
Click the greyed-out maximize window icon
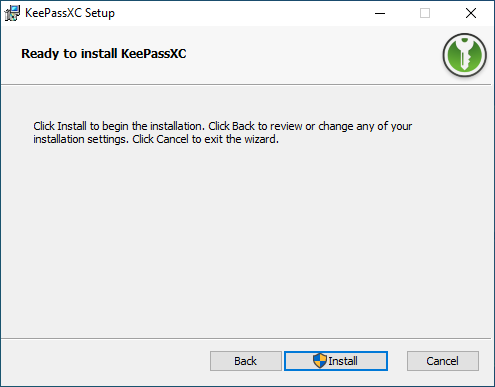[425, 13]
